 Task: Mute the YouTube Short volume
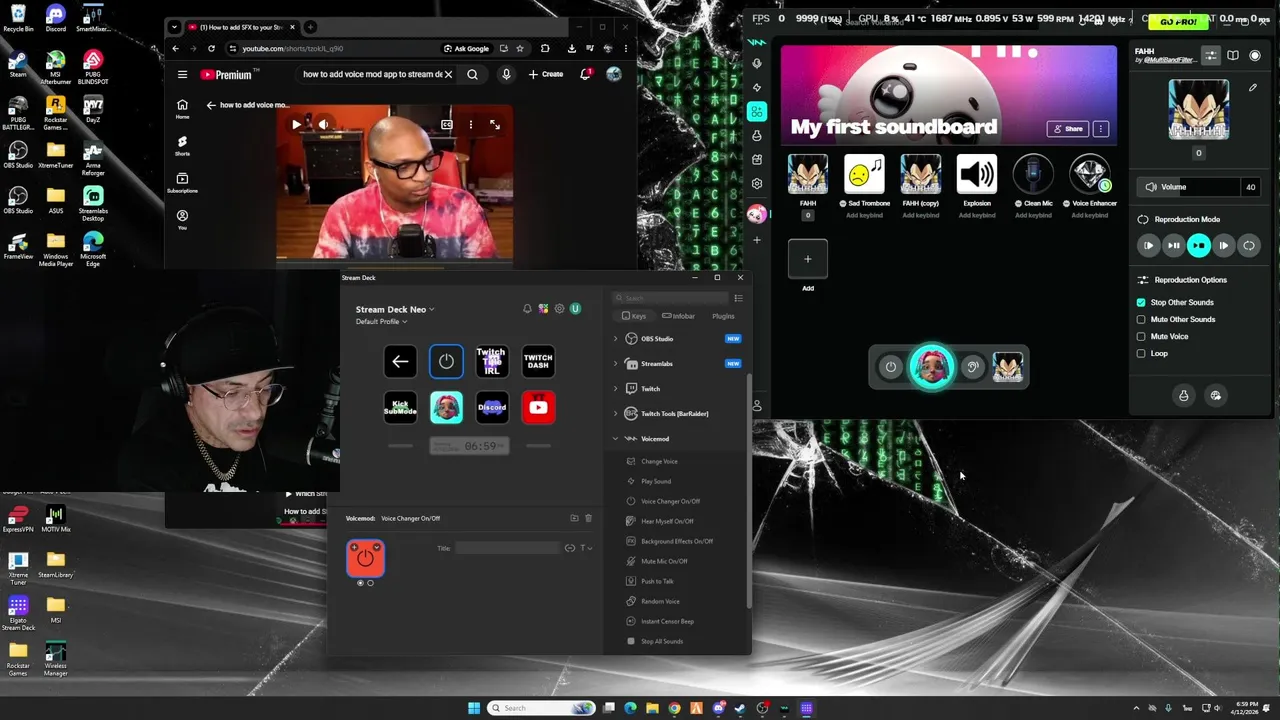pyautogui.click(x=323, y=124)
